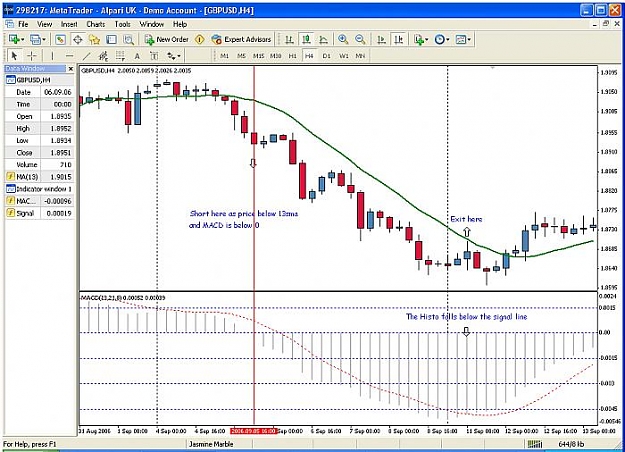Click the Jasmine Marble status bar entry
This screenshot has width=625, height=452.
pos(211,444)
